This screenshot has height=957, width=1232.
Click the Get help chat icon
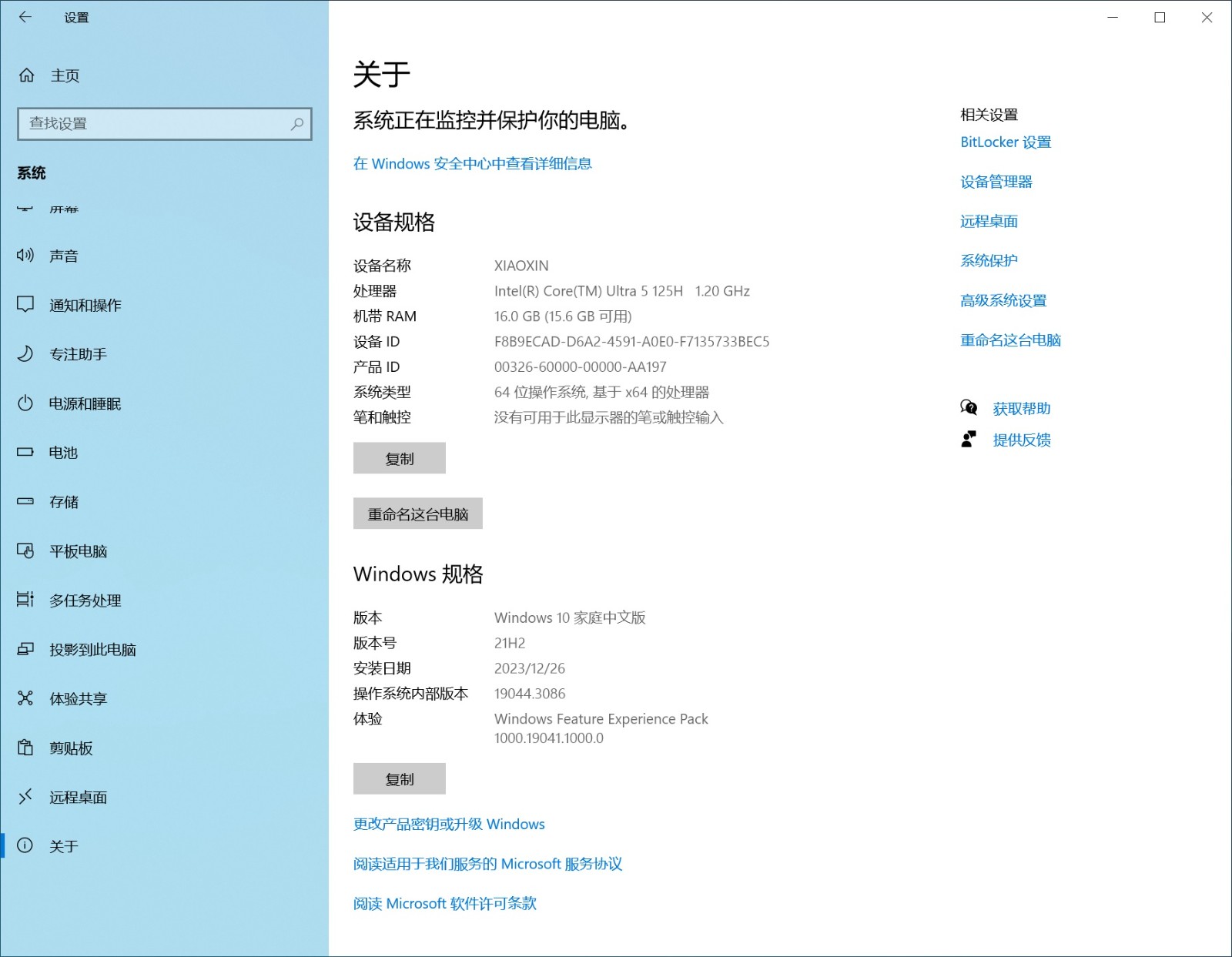tap(969, 408)
